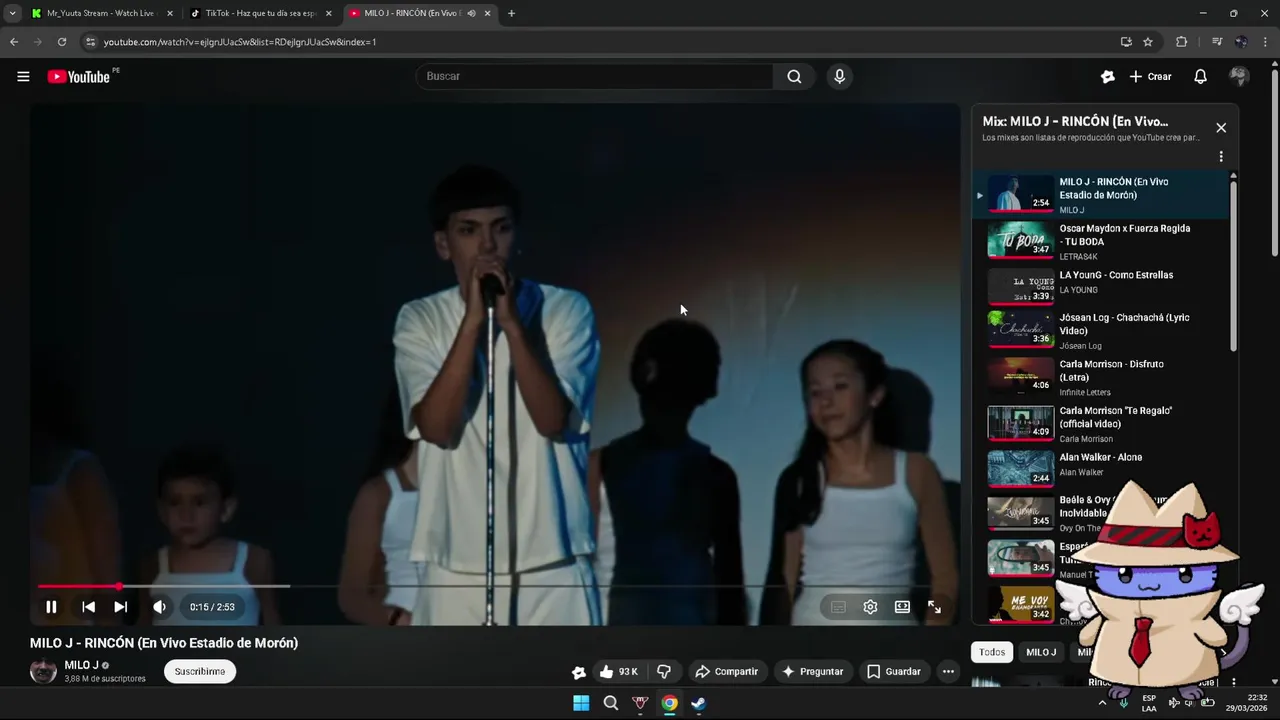The image size is (1280, 720).
Task: Like the video showing 93 K
Action: point(619,671)
